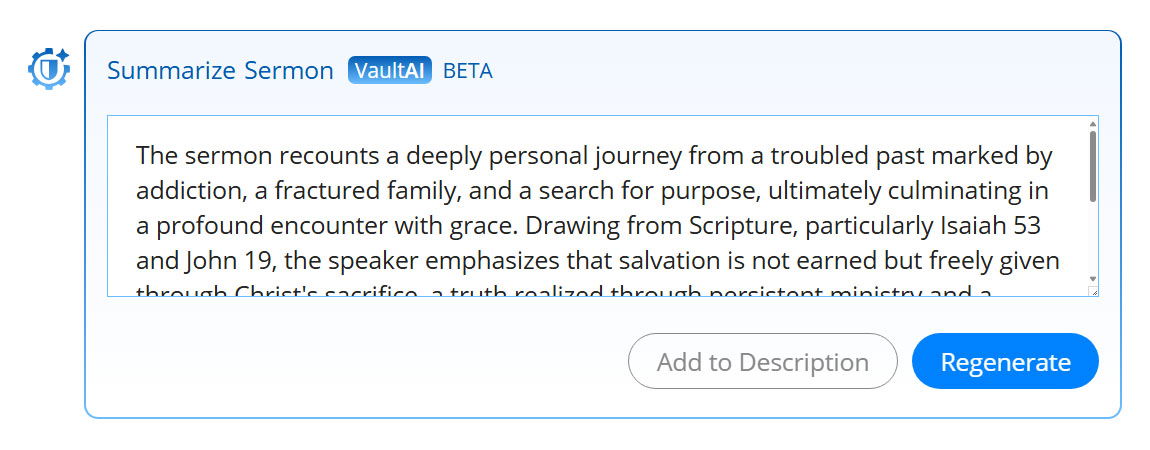Click the words 'Isaiah 53' in summary
The width and height of the screenshot is (1150, 450).
point(990,226)
